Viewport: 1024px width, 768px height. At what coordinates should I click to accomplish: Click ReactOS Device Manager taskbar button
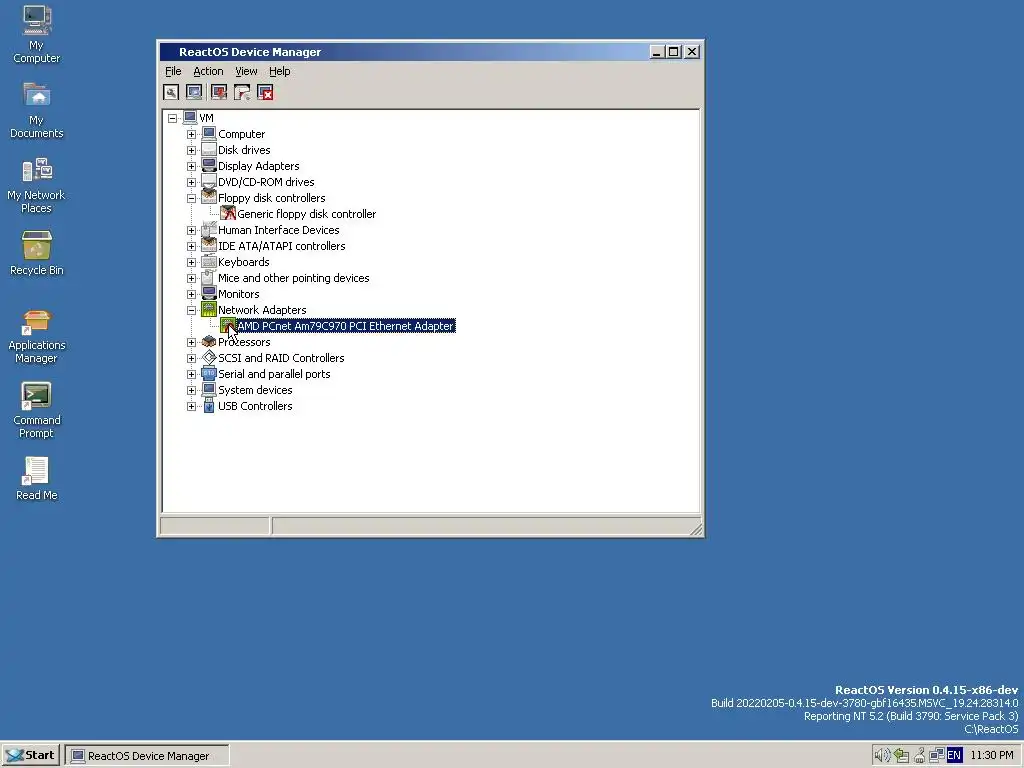(147, 756)
